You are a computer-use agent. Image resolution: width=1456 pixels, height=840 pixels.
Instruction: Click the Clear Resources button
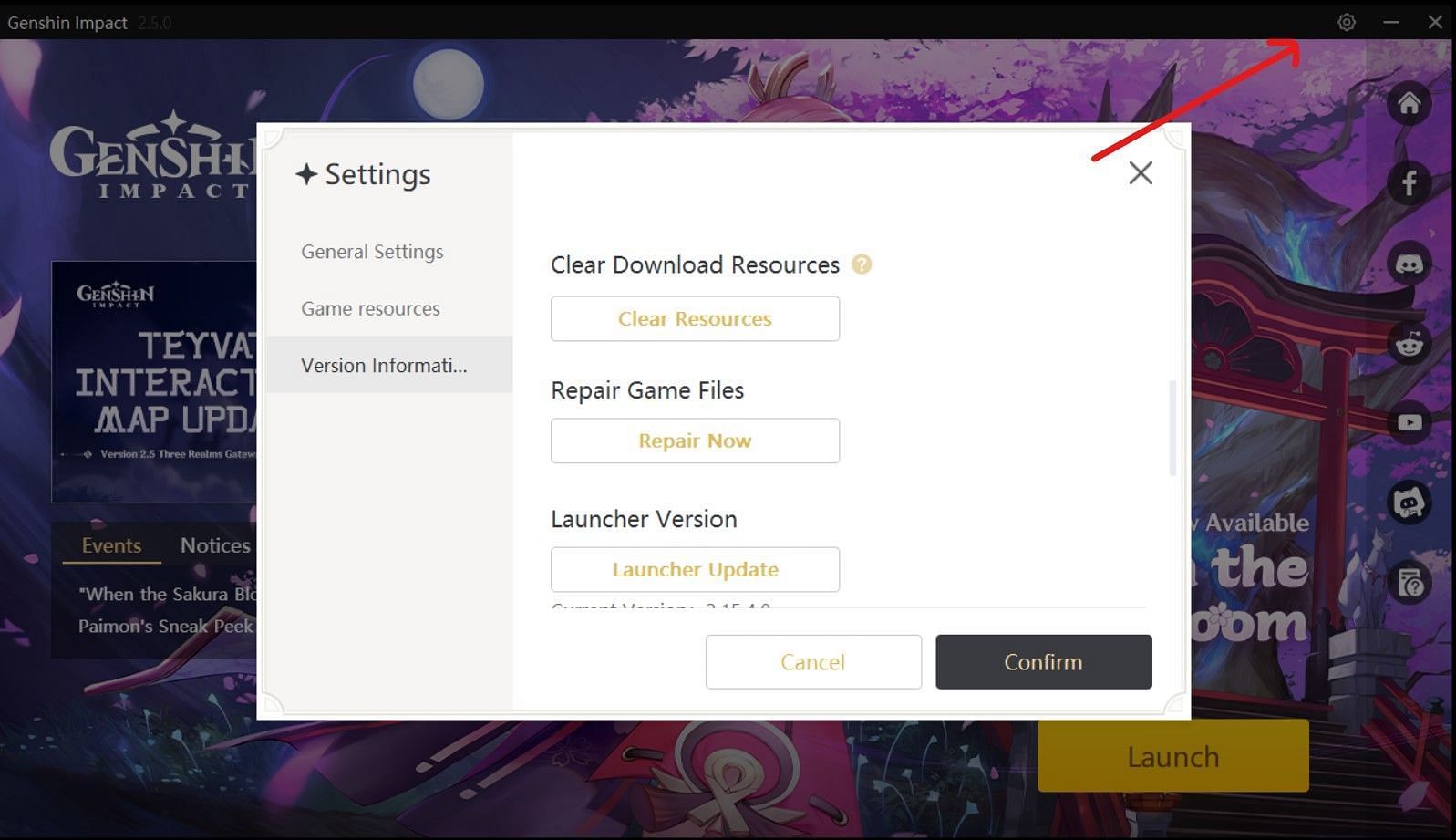(x=695, y=318)
